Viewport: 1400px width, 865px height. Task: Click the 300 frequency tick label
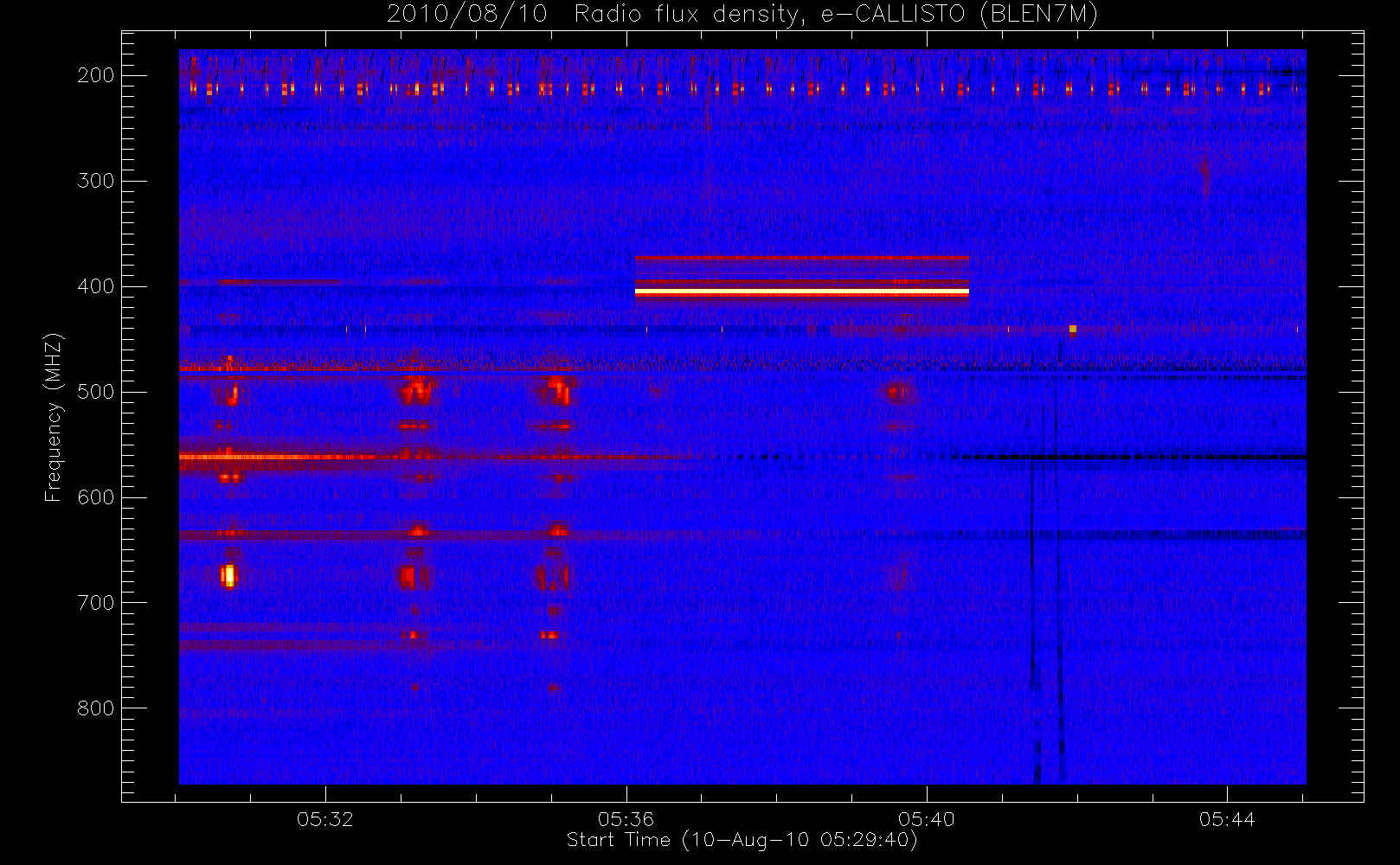click(96, 181)
